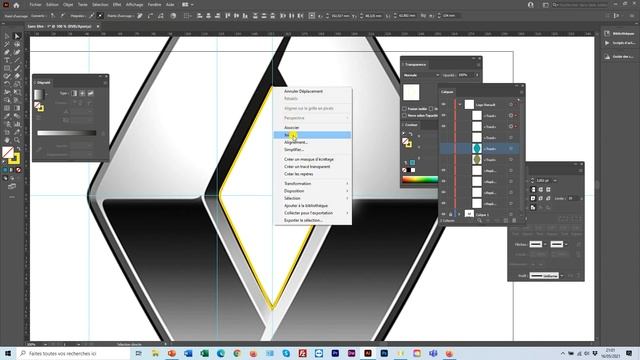Open the workspace switcher dropdown
This screenshot has width=640, height=360.
pos(188,5)
